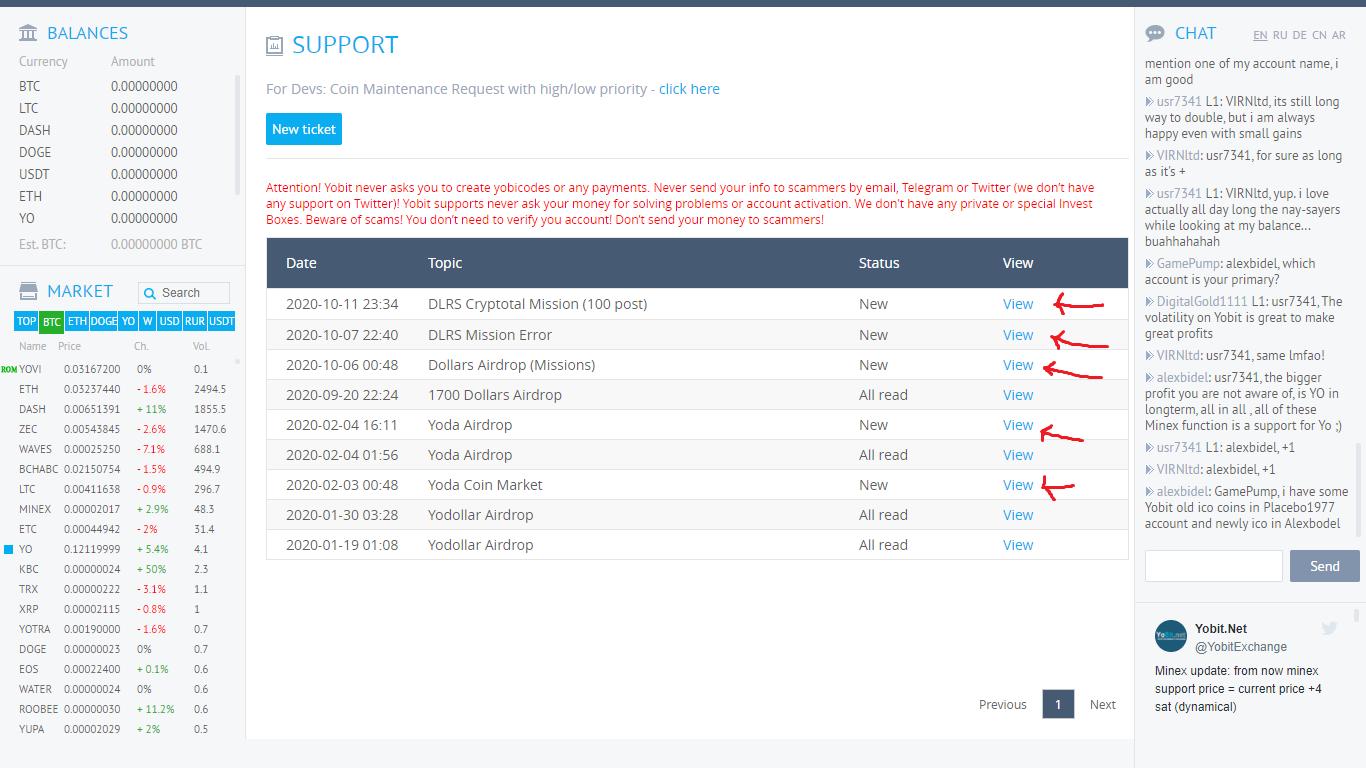The height and width of the screenshot is (768, 1366).
Task: Switch chat language to EN
Action: [1260, 35]
